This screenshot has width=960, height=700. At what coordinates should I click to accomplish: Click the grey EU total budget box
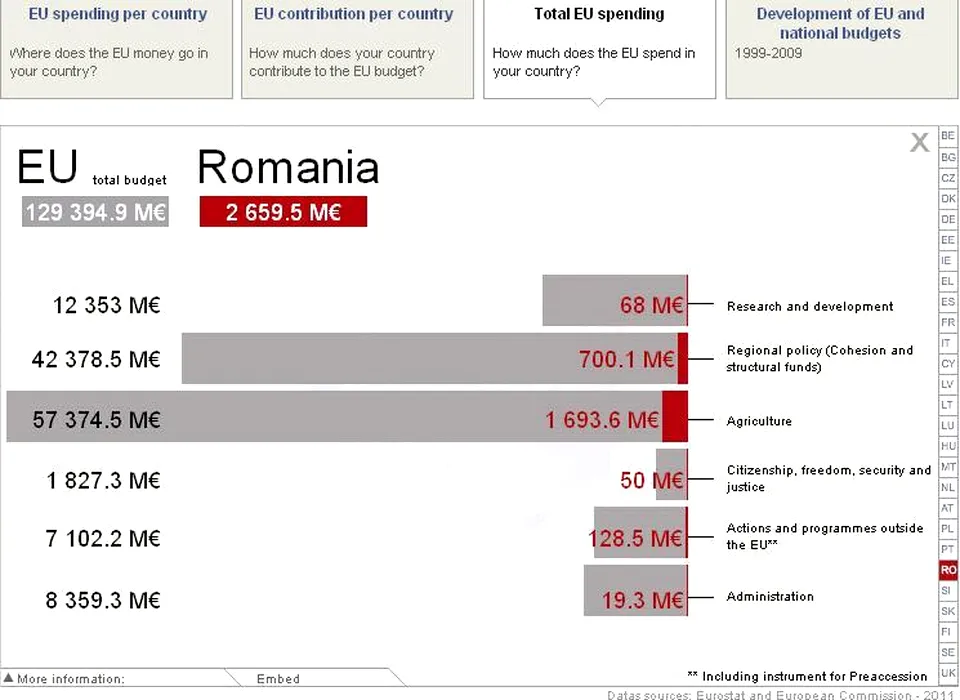pos(95,212)
